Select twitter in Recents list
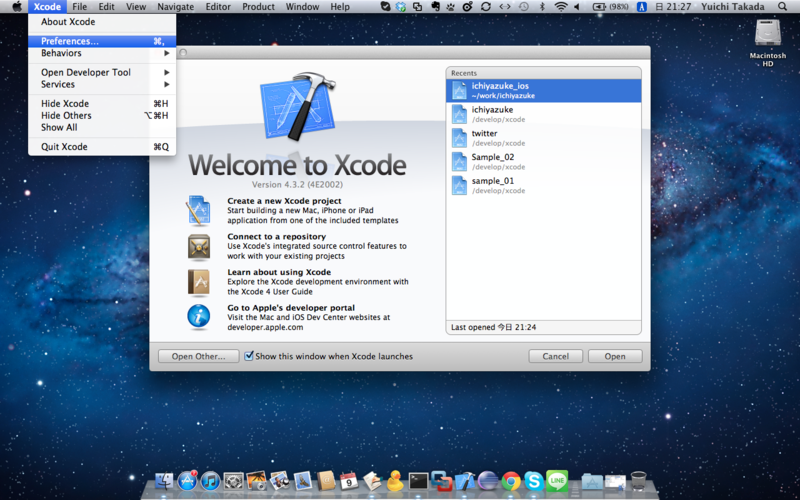Viewport: 800px width, 500px height. [543, 138]
